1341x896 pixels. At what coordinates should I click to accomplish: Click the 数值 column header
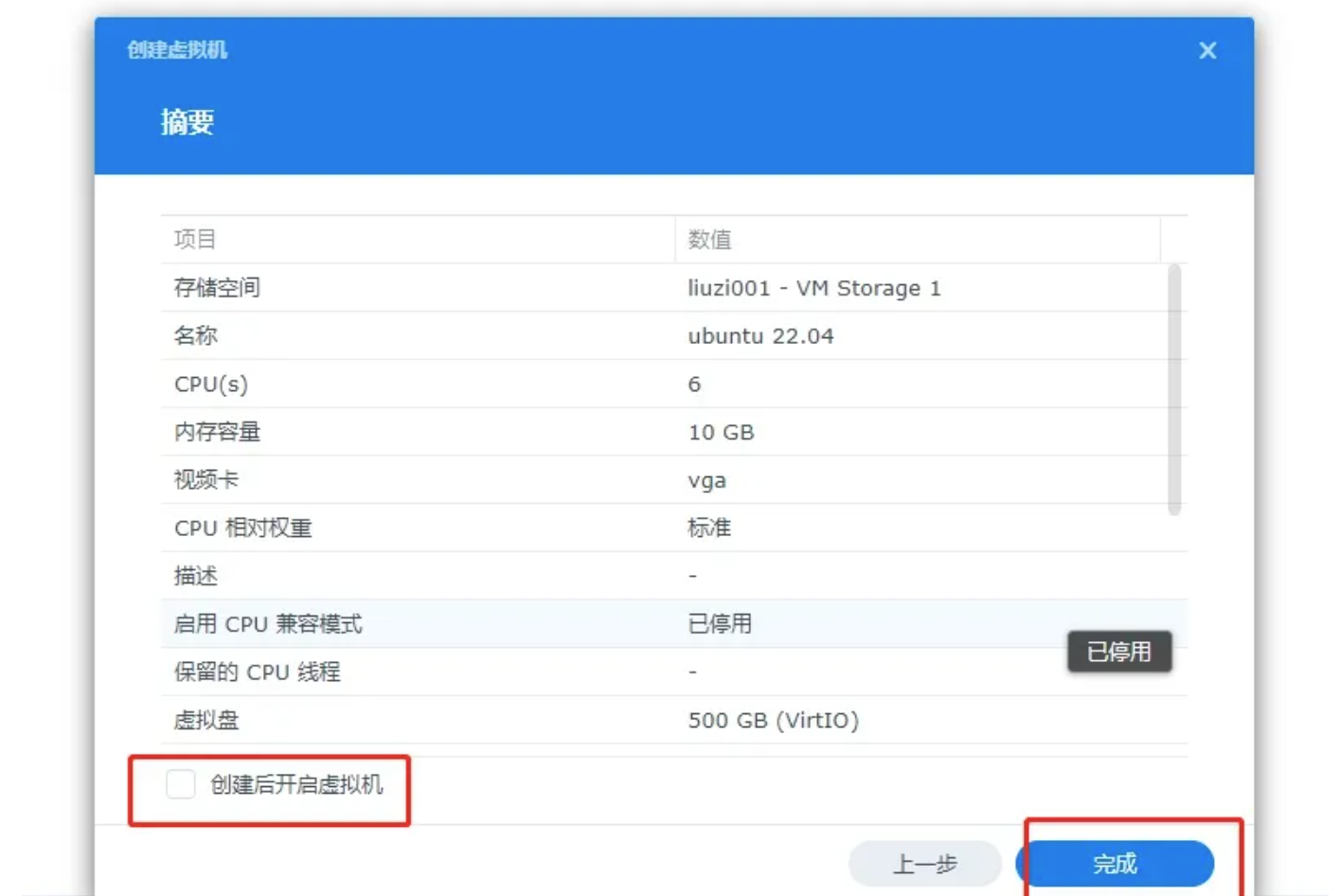pos(708,240)
